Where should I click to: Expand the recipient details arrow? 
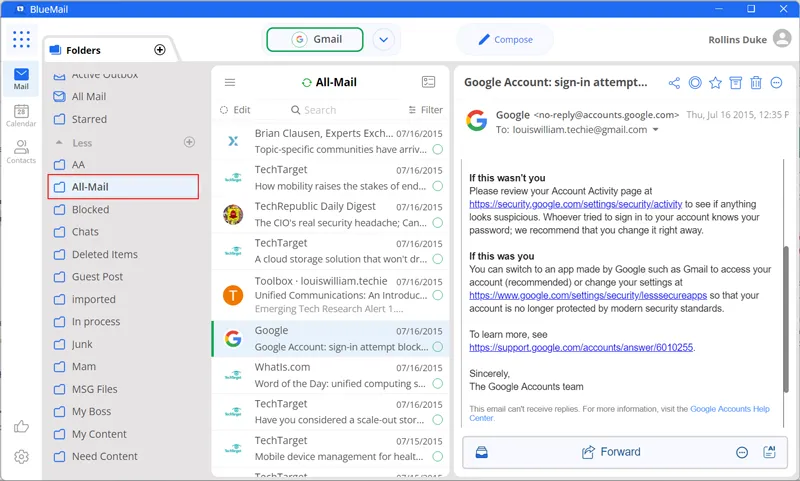pyautogui.click(x=656, y=130)
